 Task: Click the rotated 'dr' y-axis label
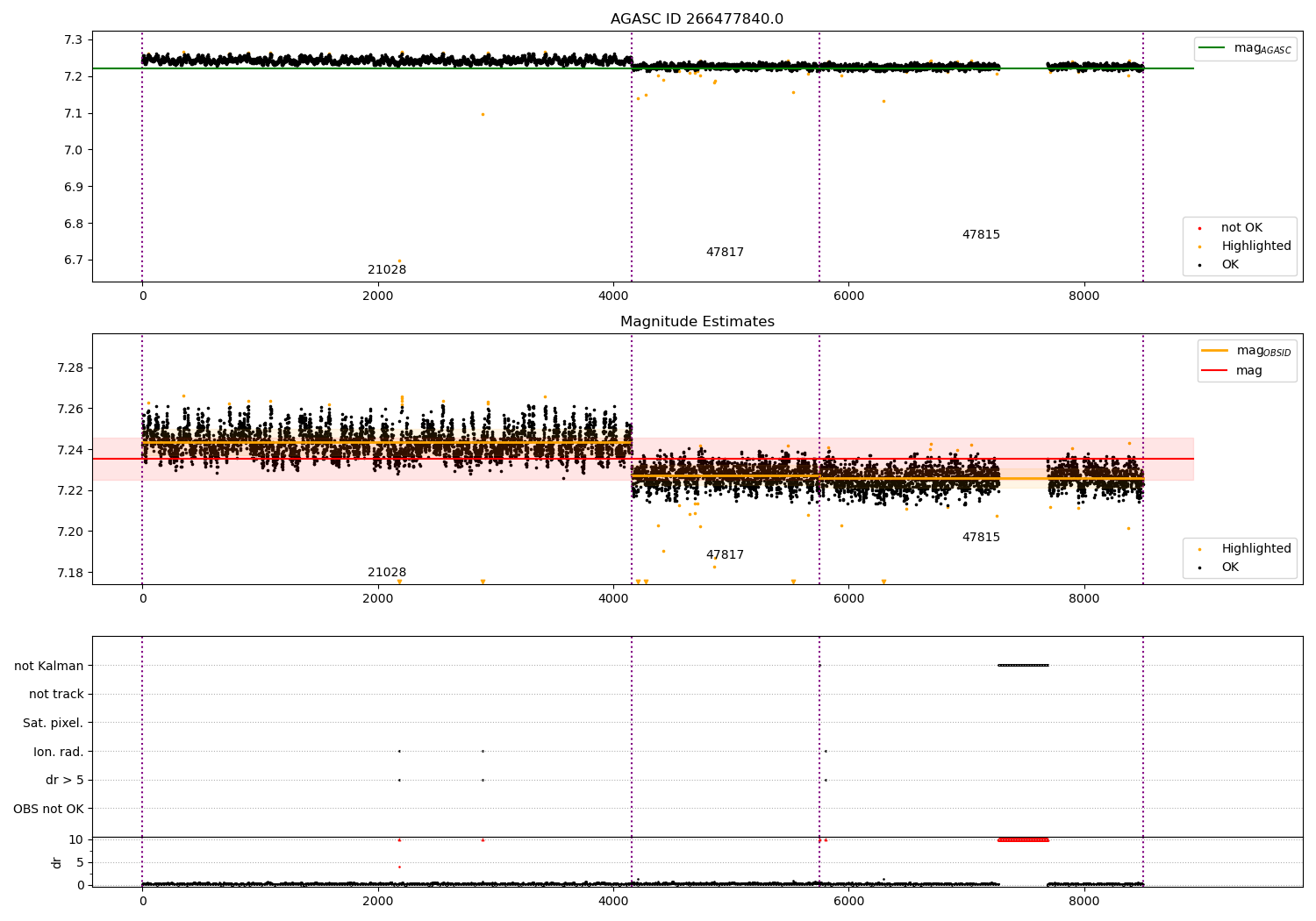point(57,862)
